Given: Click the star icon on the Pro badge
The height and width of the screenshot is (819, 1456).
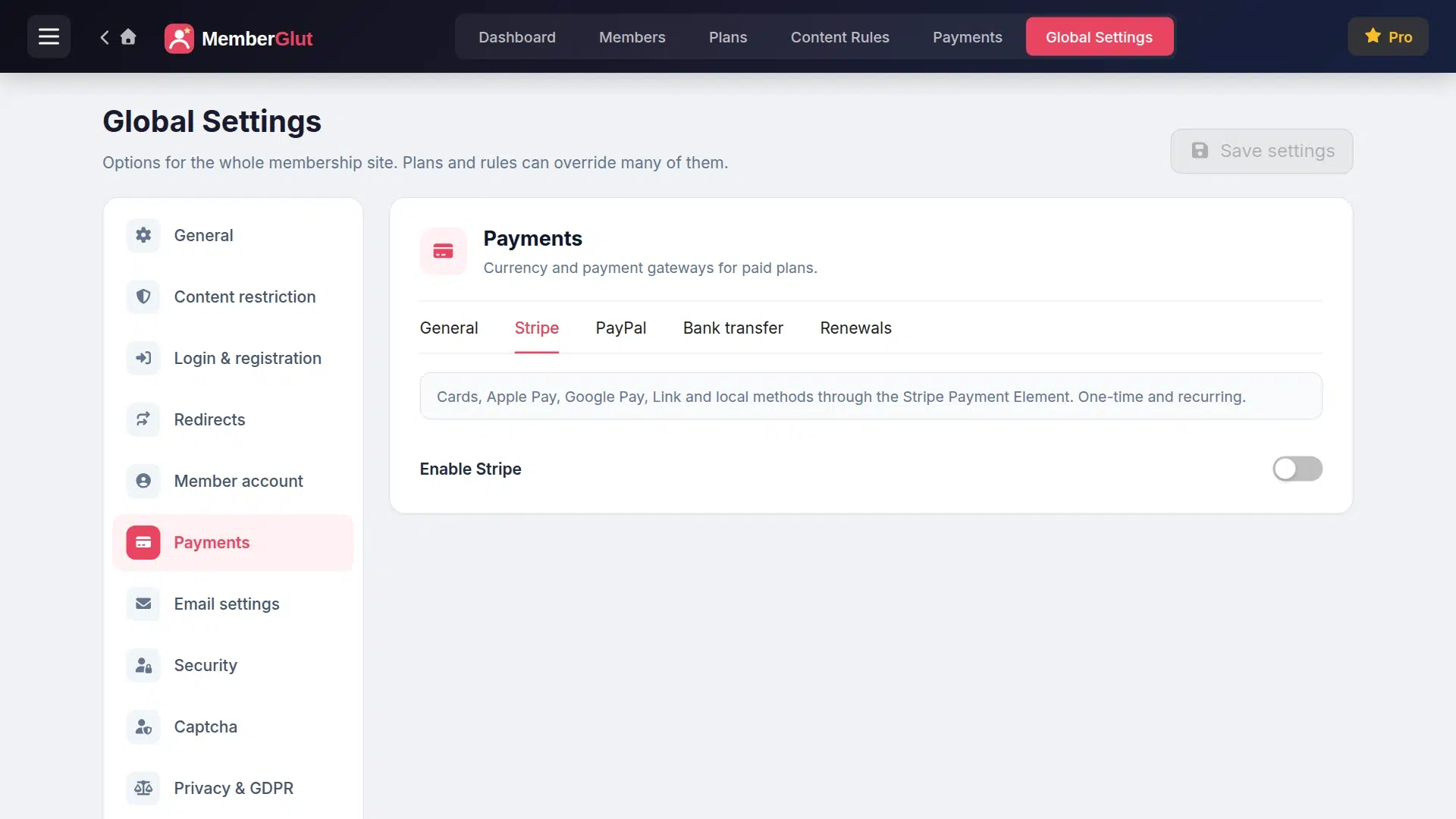Looking at the screenshot, I should [x=1373, y=36].
